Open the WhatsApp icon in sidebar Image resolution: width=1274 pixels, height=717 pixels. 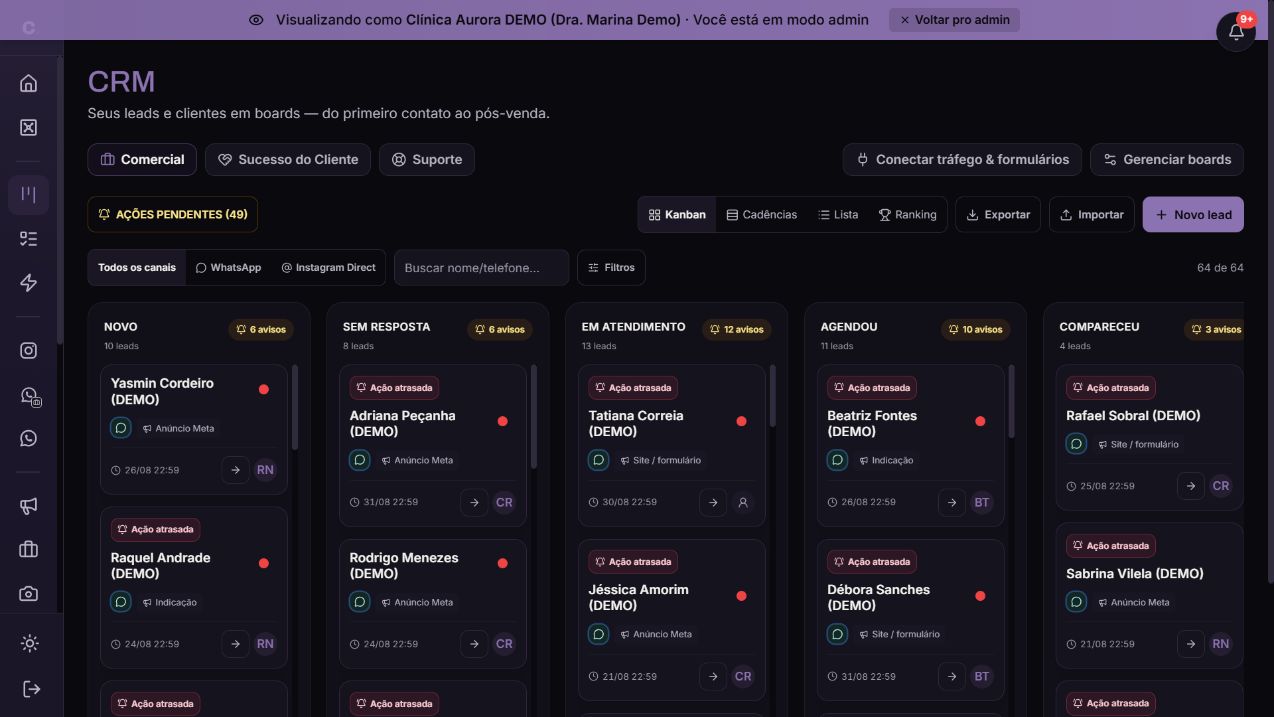(x=29, y=438)
